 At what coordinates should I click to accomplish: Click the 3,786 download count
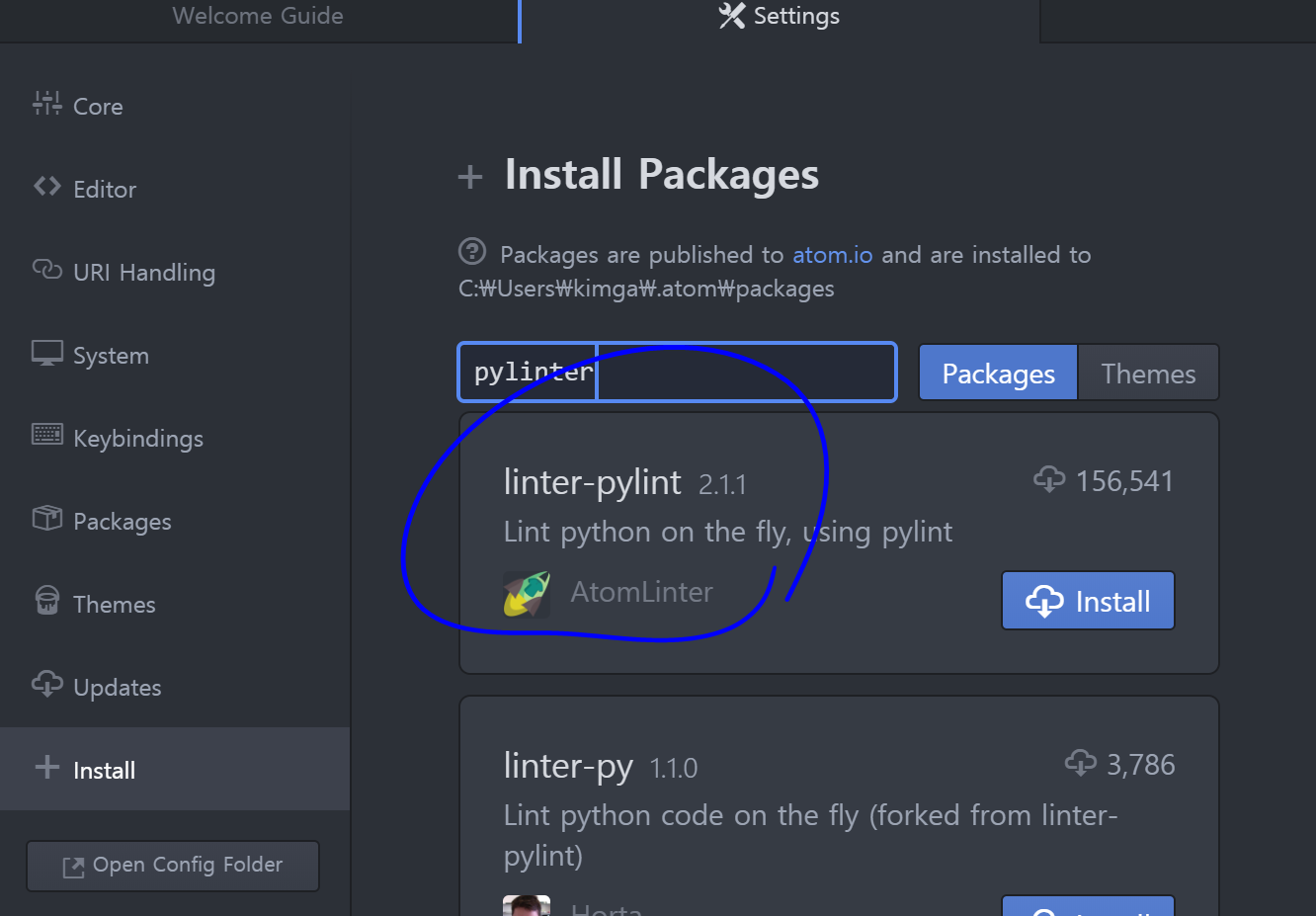pos(1141,765)
